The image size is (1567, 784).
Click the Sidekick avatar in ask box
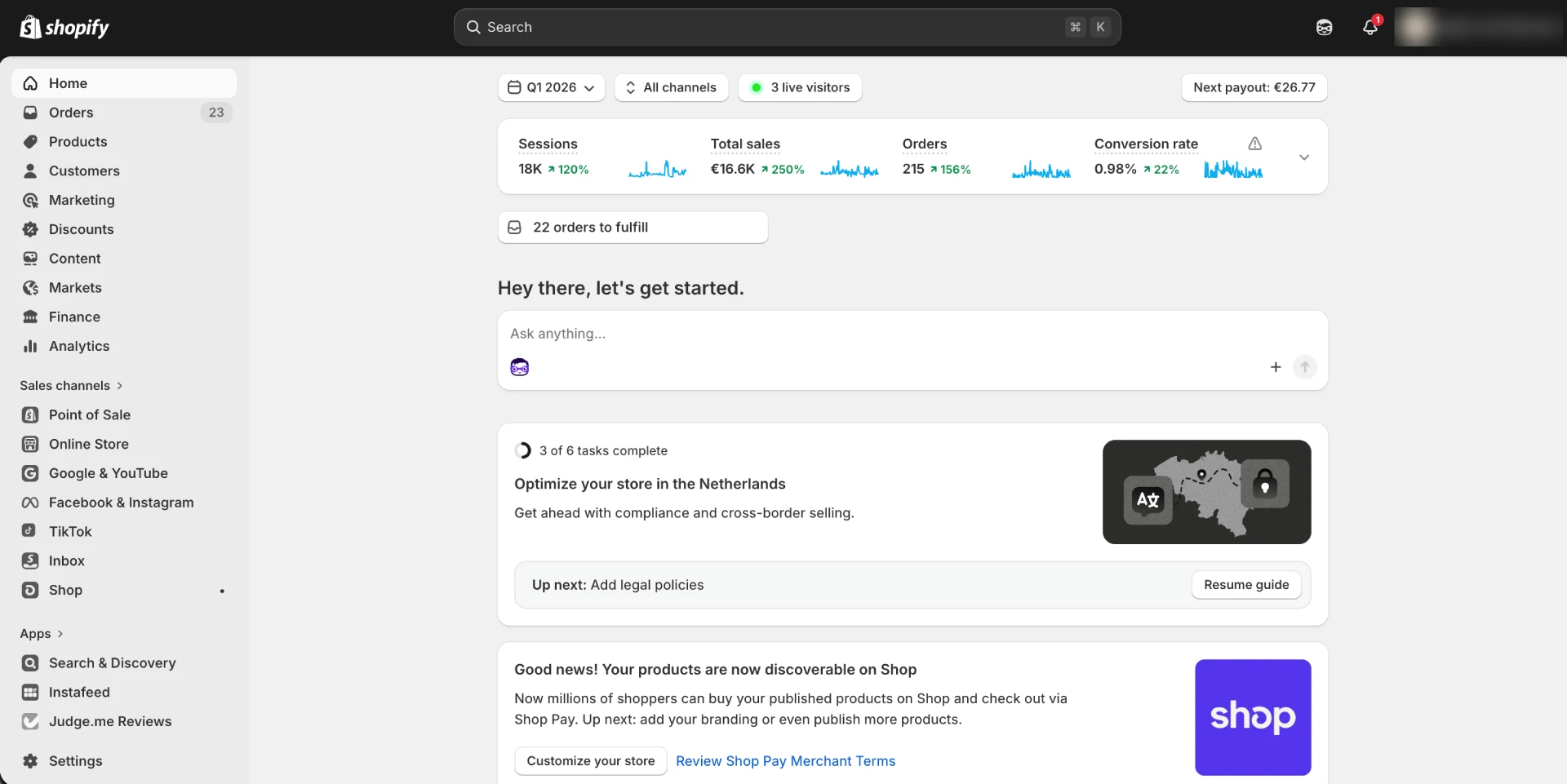[520, 367]
